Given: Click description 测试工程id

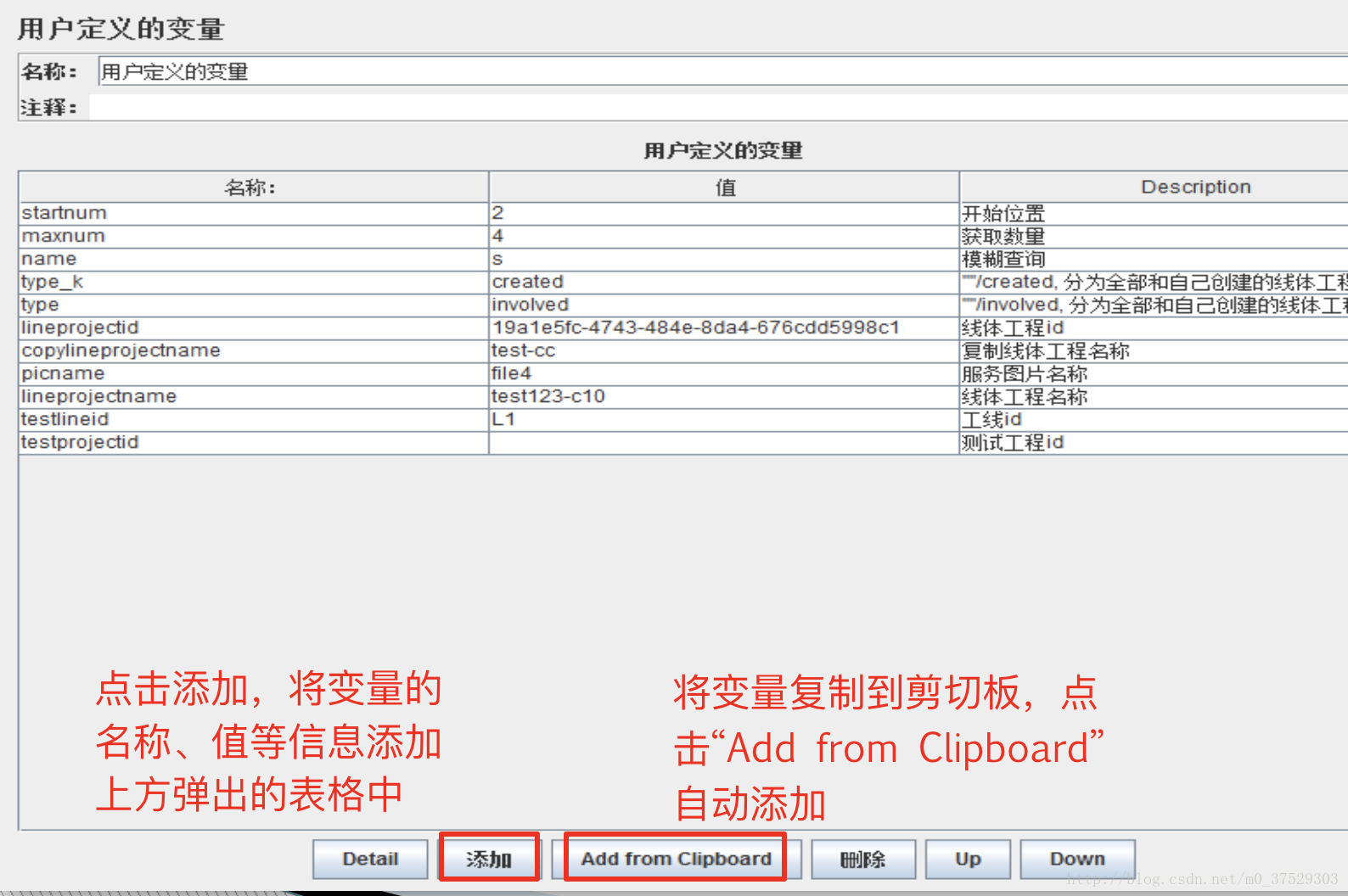Looking at the screenshot, I should coord(1154,442).
